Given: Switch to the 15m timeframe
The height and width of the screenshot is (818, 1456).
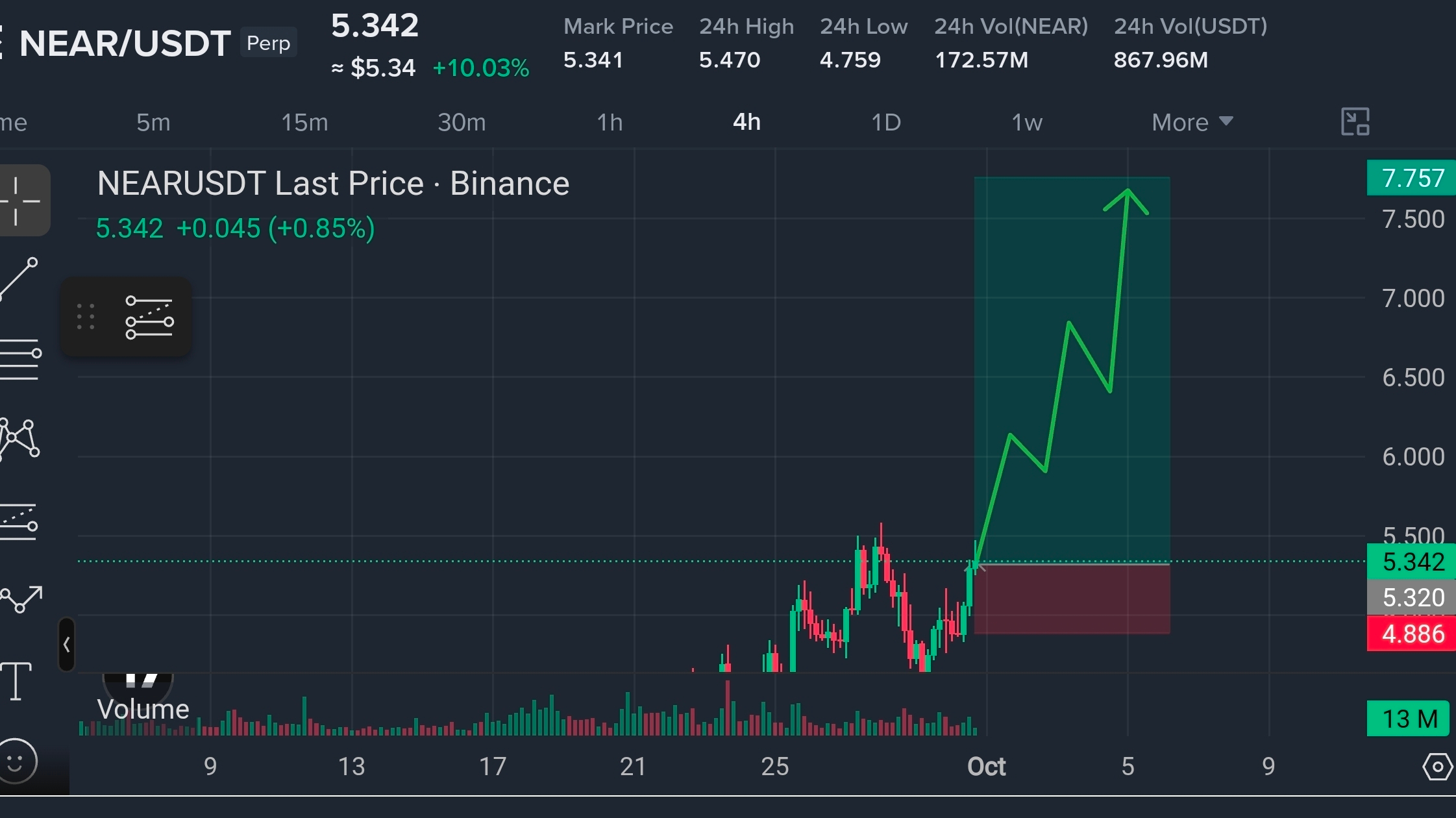Looking at the screenshot, I should [x=304, y=122].
